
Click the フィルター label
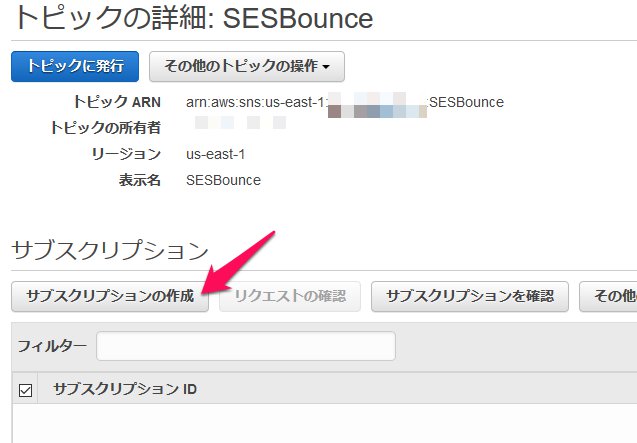pyautogui.click(x=52, y=346)
